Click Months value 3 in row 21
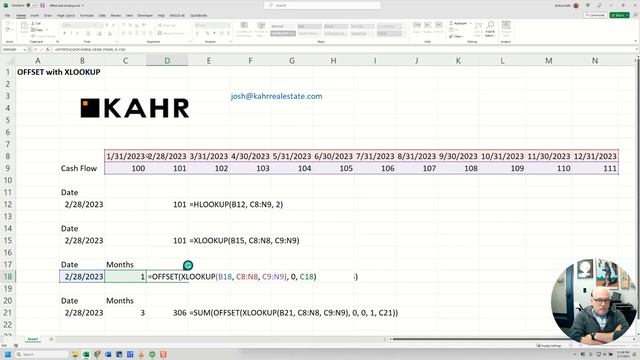Viewport: 640px width, 360px height. coord(142,313)
